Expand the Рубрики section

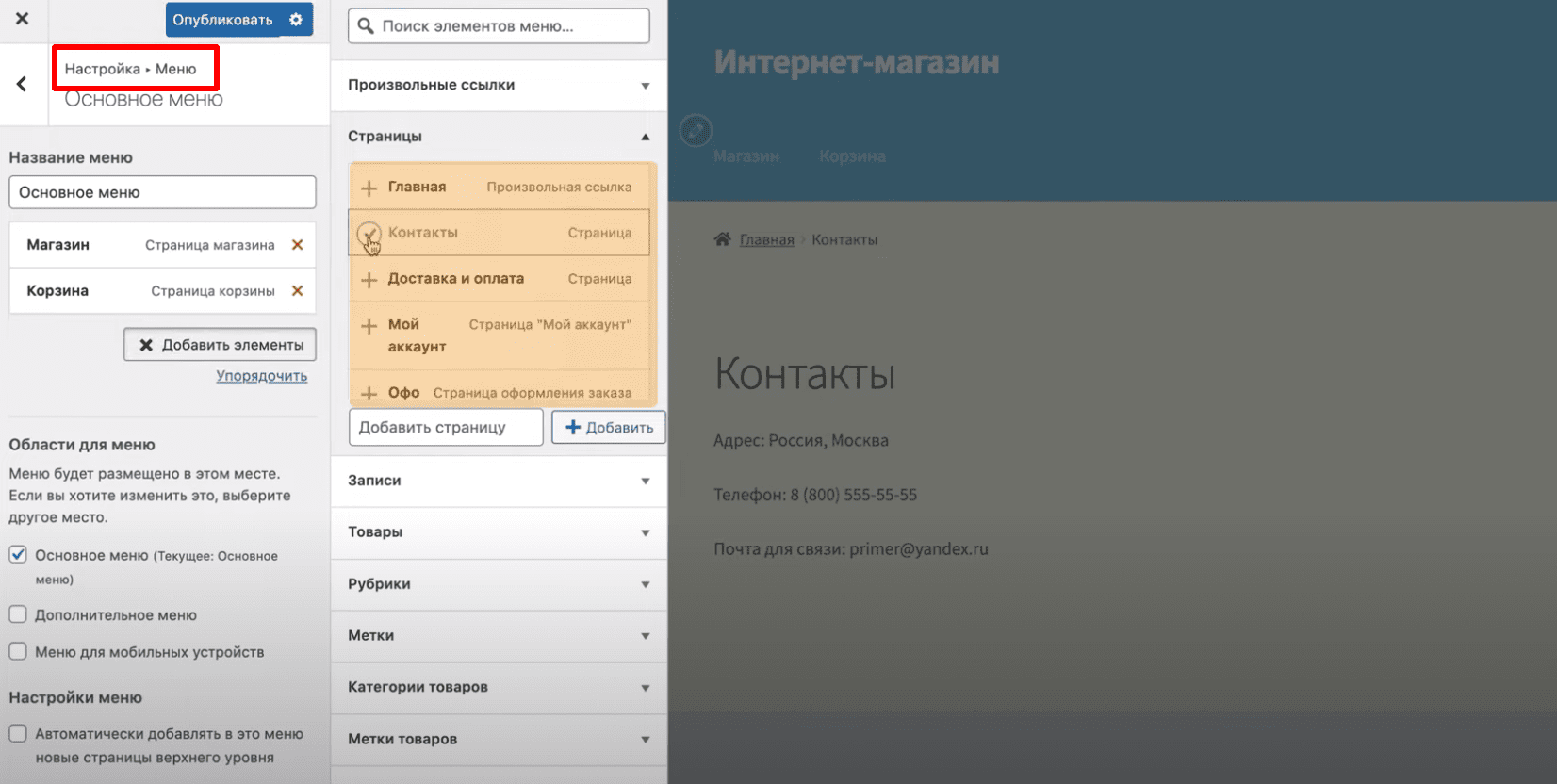point(499,584)
